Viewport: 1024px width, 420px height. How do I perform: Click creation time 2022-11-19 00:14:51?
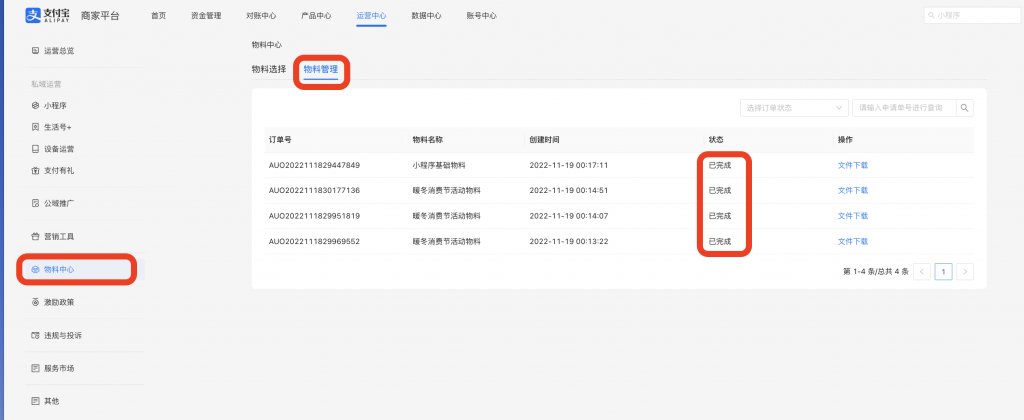[569, 191]
